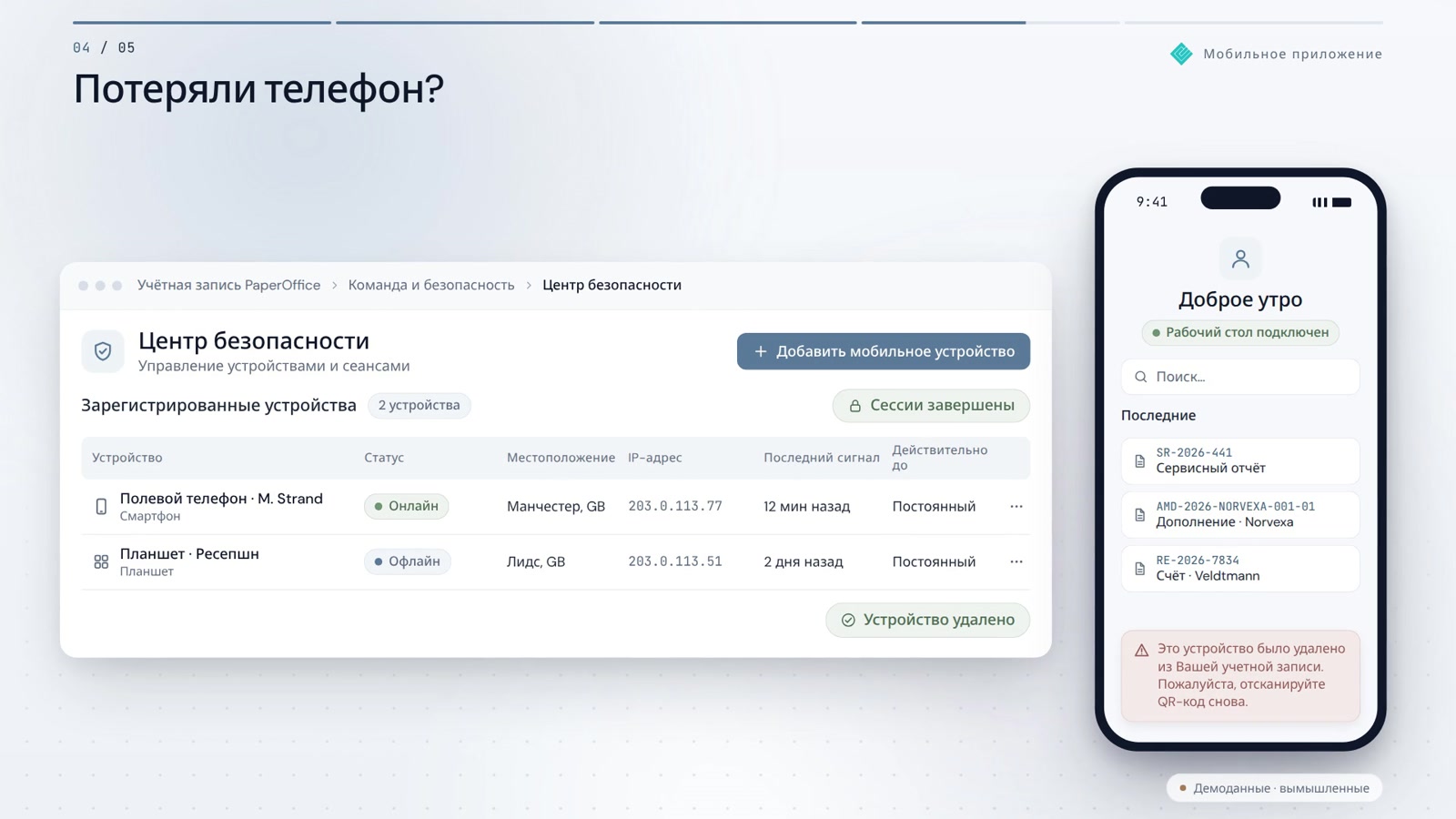Open the three-dot menu for Полевой телефон
This screenshot has width=1456, height=819.
coord(1016,506)
